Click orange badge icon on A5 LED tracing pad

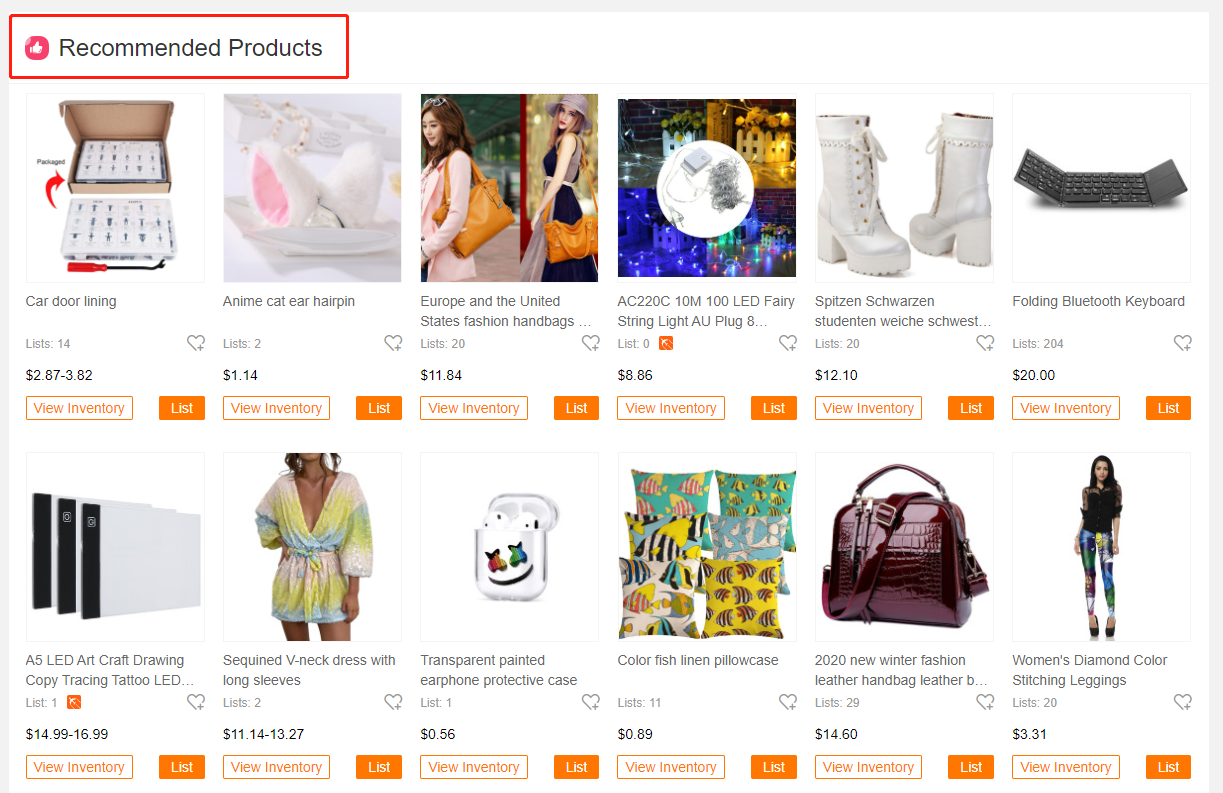coord(74,703)
